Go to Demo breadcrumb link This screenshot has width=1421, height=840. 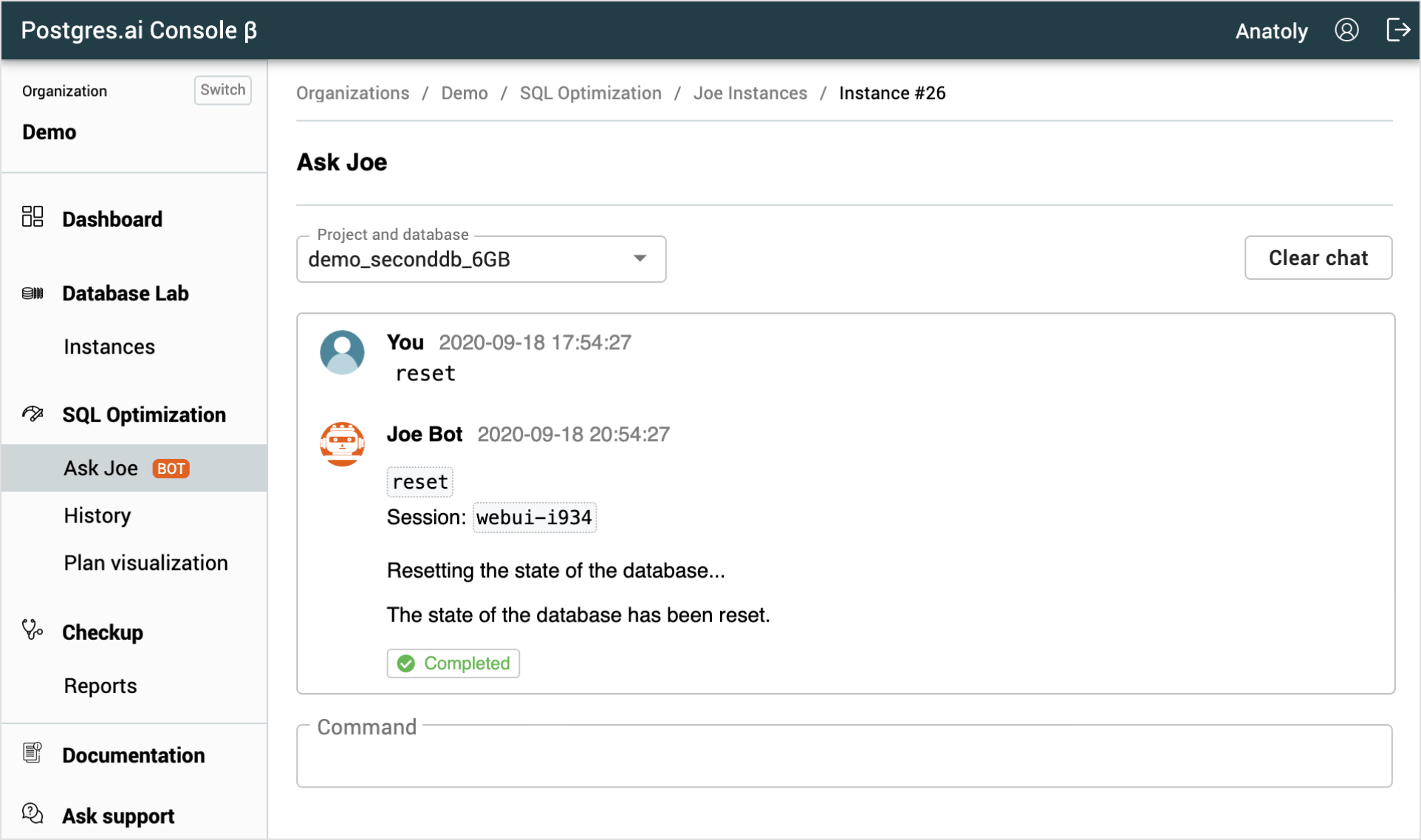coord(465,93)
